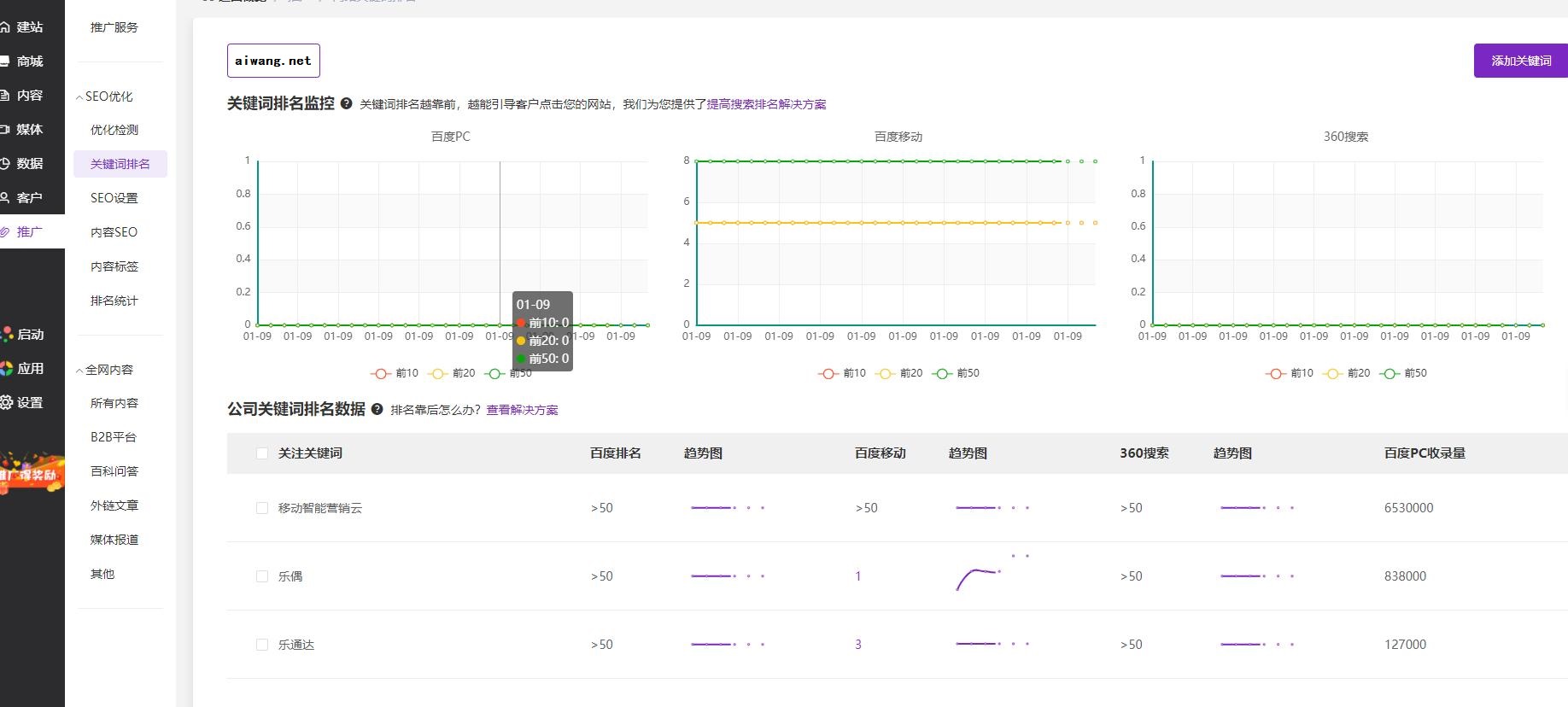
Task: Click the aiwang.net domain selector
Action: [273, 61]
